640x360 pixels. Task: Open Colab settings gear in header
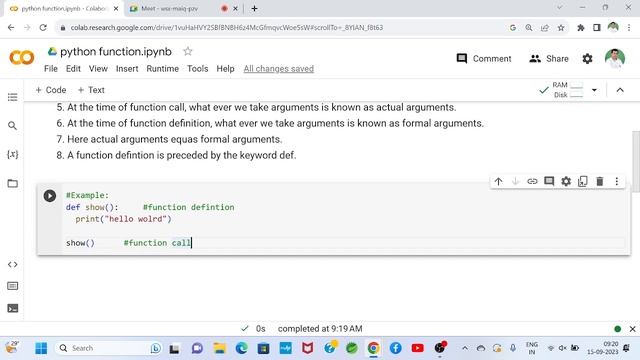[x=587, y=59]
